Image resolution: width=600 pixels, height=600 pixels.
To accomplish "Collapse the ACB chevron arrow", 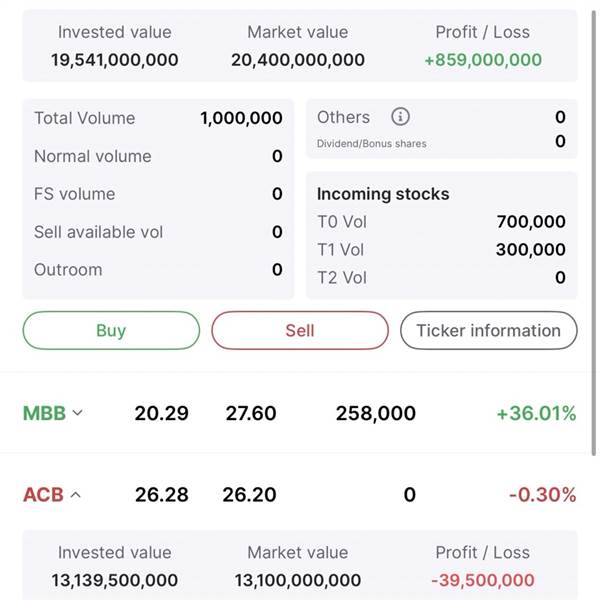I will [76, 495].
